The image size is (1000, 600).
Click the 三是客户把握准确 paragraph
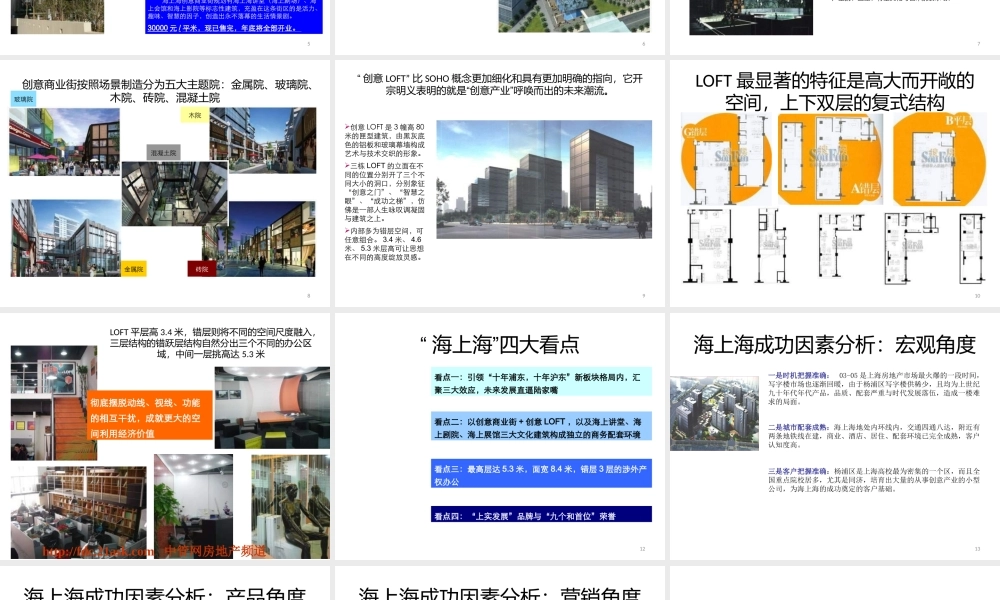pos(874,480)
